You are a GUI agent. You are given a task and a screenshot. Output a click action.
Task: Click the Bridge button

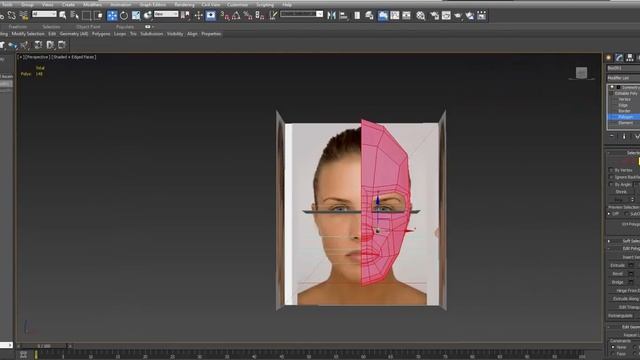(618, 282)
